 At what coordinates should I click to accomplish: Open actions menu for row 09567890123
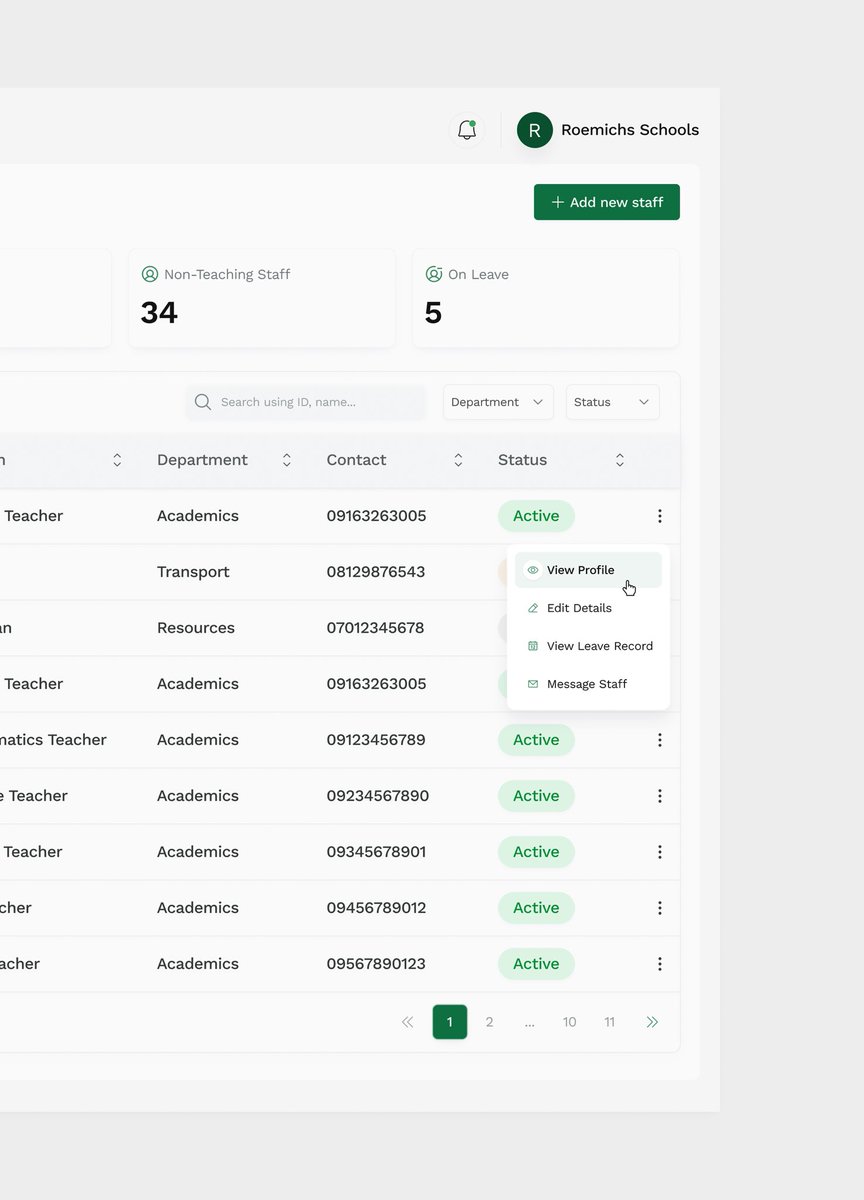click(x=660, y=964)
